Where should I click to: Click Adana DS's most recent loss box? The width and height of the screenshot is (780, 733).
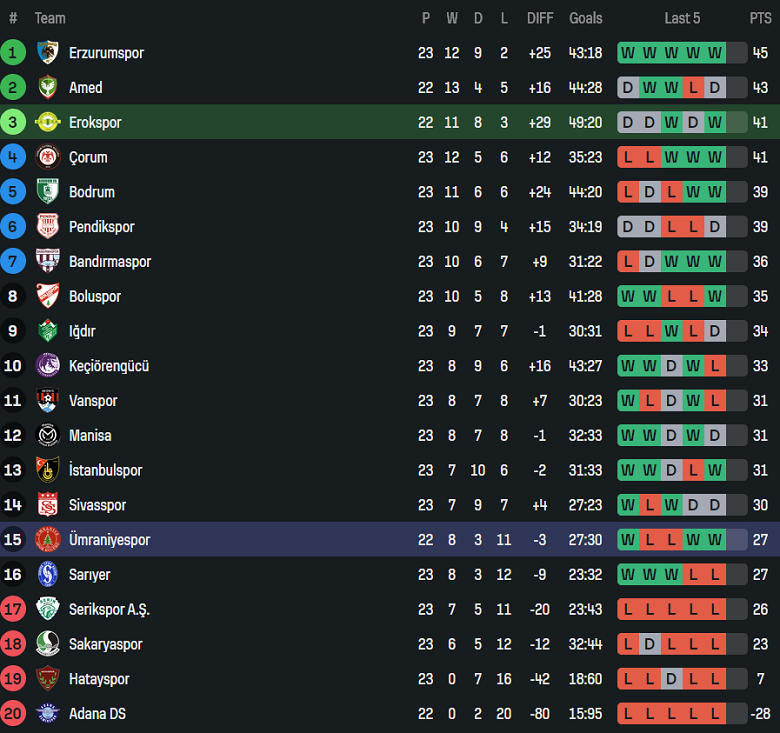714,714
